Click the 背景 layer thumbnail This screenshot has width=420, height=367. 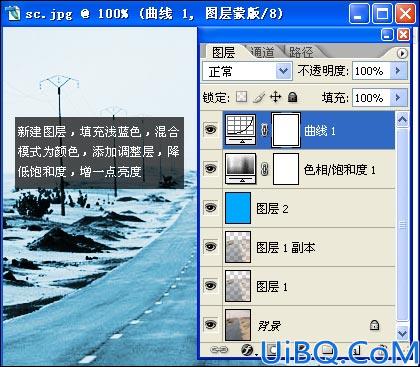(x=238, y=325)
